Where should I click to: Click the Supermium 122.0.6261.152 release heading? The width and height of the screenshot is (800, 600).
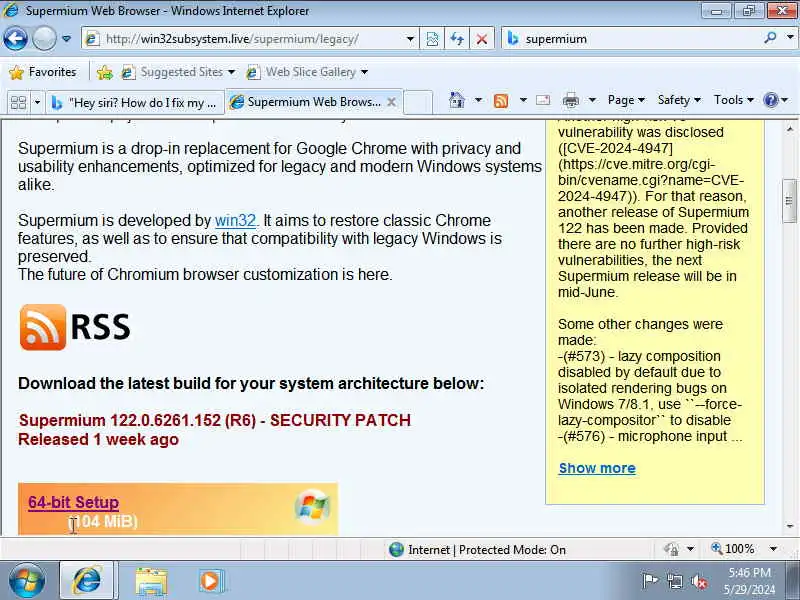215,420
